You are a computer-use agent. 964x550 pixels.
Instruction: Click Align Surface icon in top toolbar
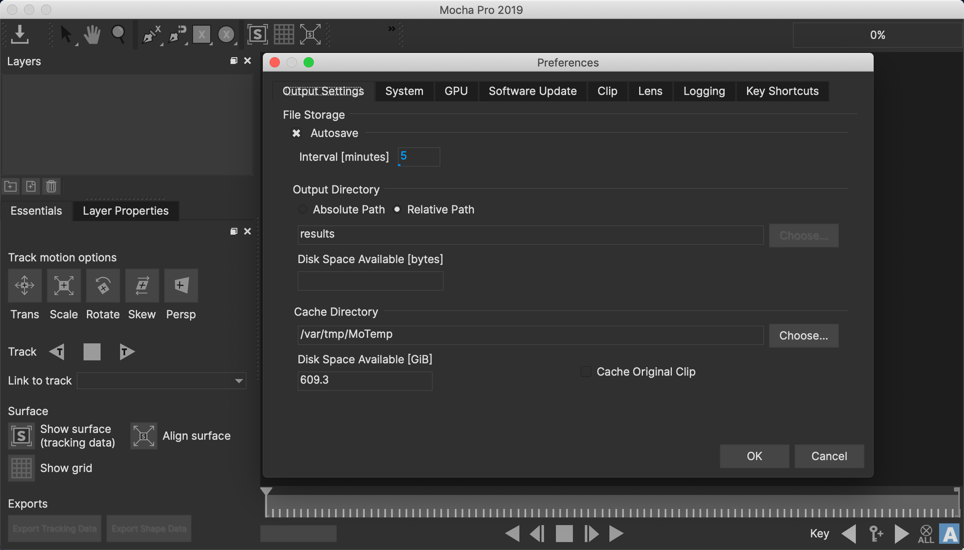tap(310, 34)
